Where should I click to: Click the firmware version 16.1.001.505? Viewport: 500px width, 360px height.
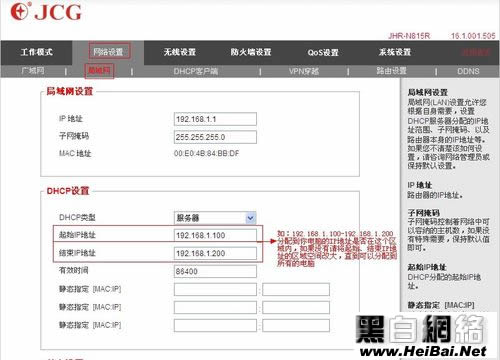tap(473, 36)
